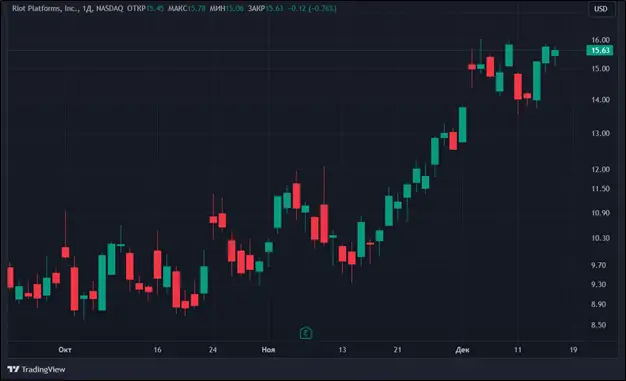
Task: Click the 15.00 price axis label
Action: click(600, 69)
